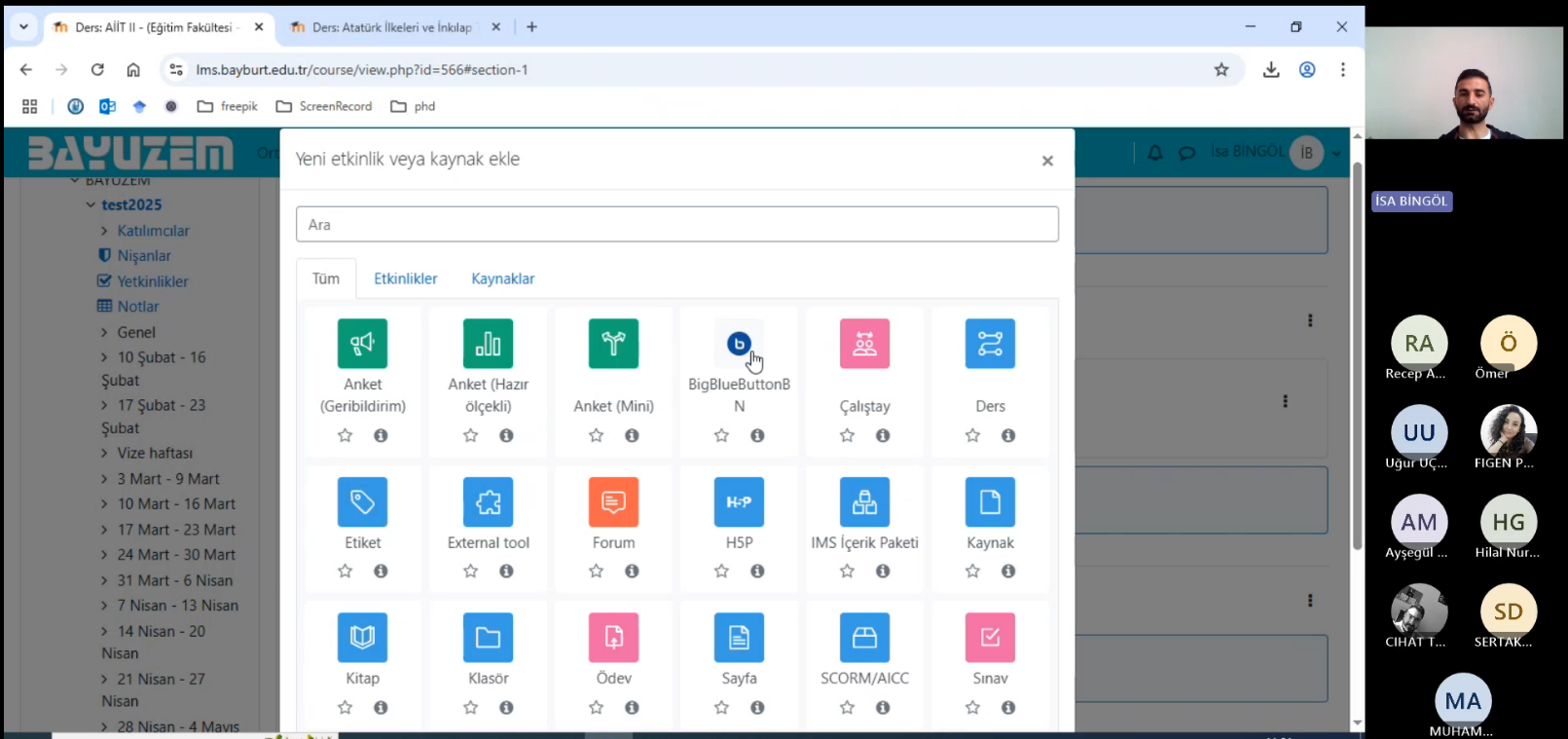Open the Notlar grades link

pyautogui.click(x=137, y=307)
